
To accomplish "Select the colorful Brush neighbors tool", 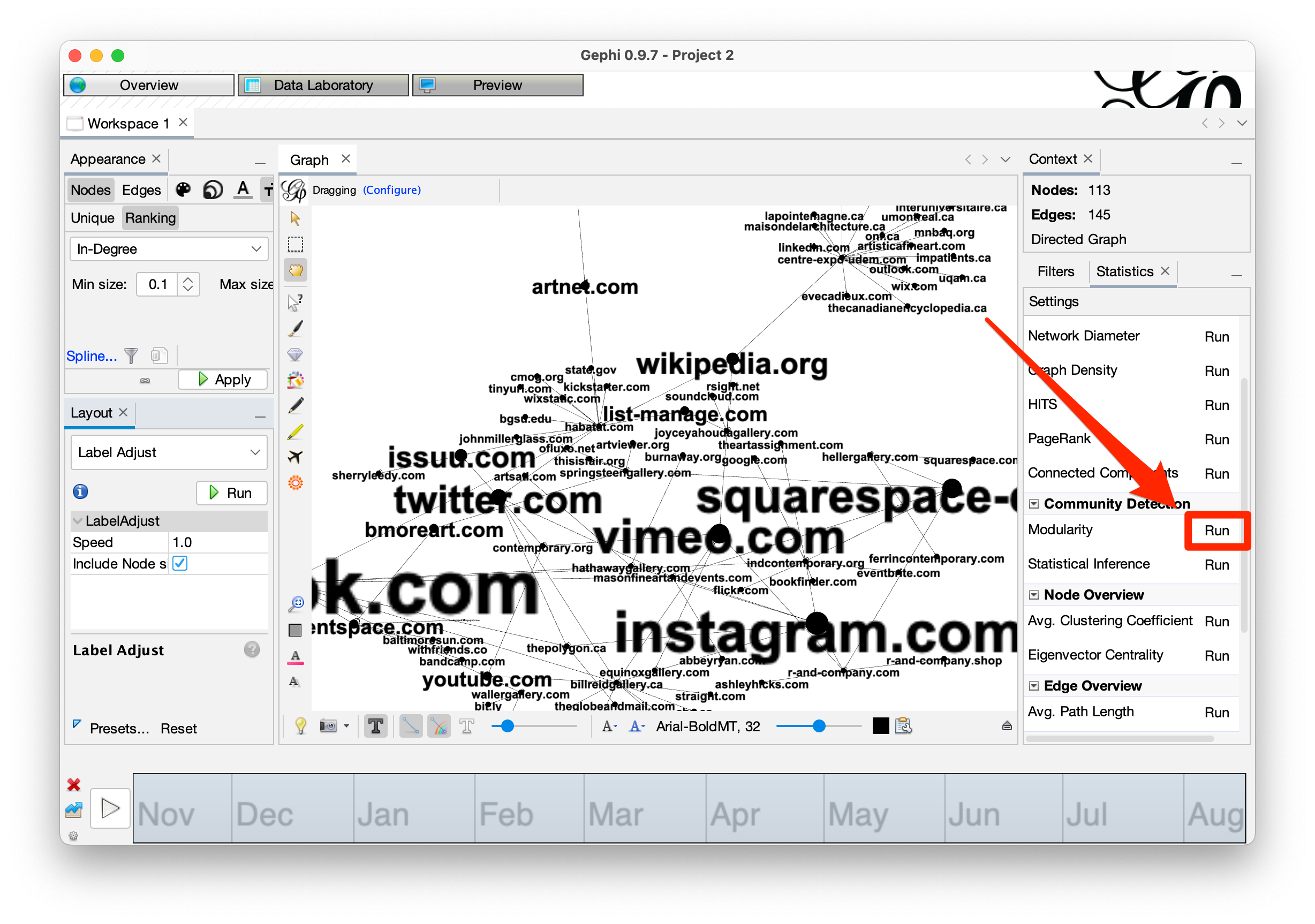I will [296, 380].
